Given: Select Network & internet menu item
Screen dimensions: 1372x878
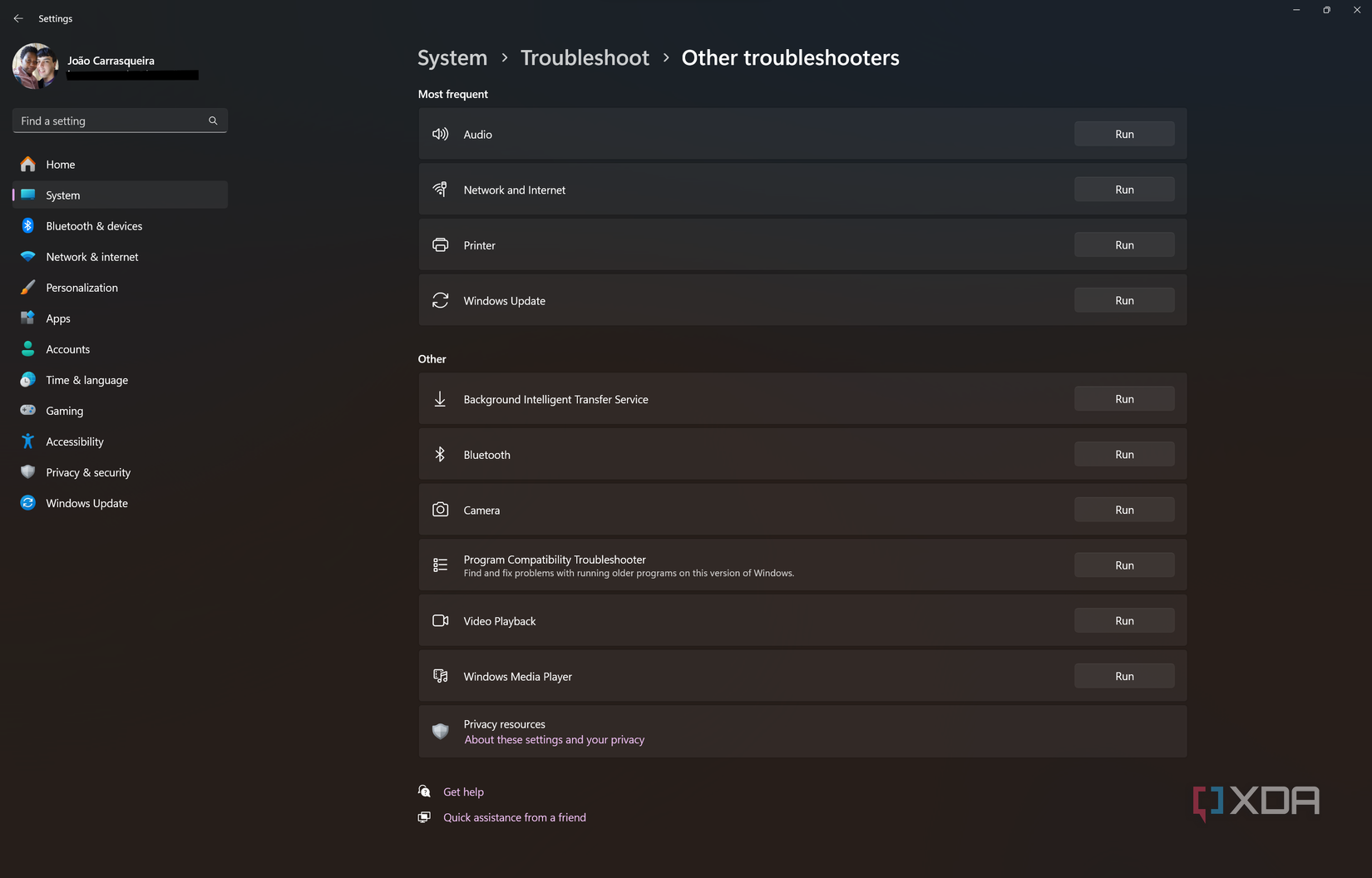Looking at the screenshot, I should (120, 257).
